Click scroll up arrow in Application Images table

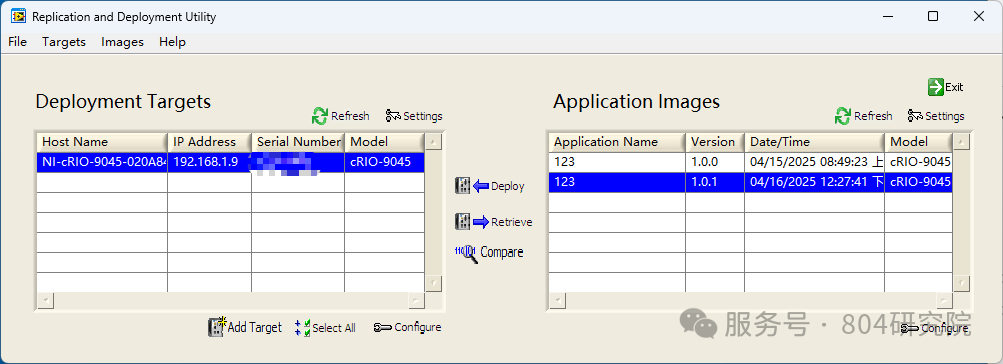(961, 141)
